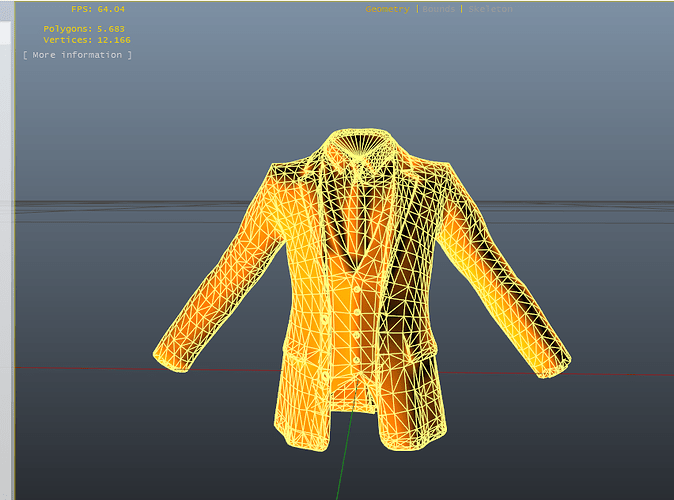Click the bottom vest button on model
674x500 pixels.
[x=356, y=360]
